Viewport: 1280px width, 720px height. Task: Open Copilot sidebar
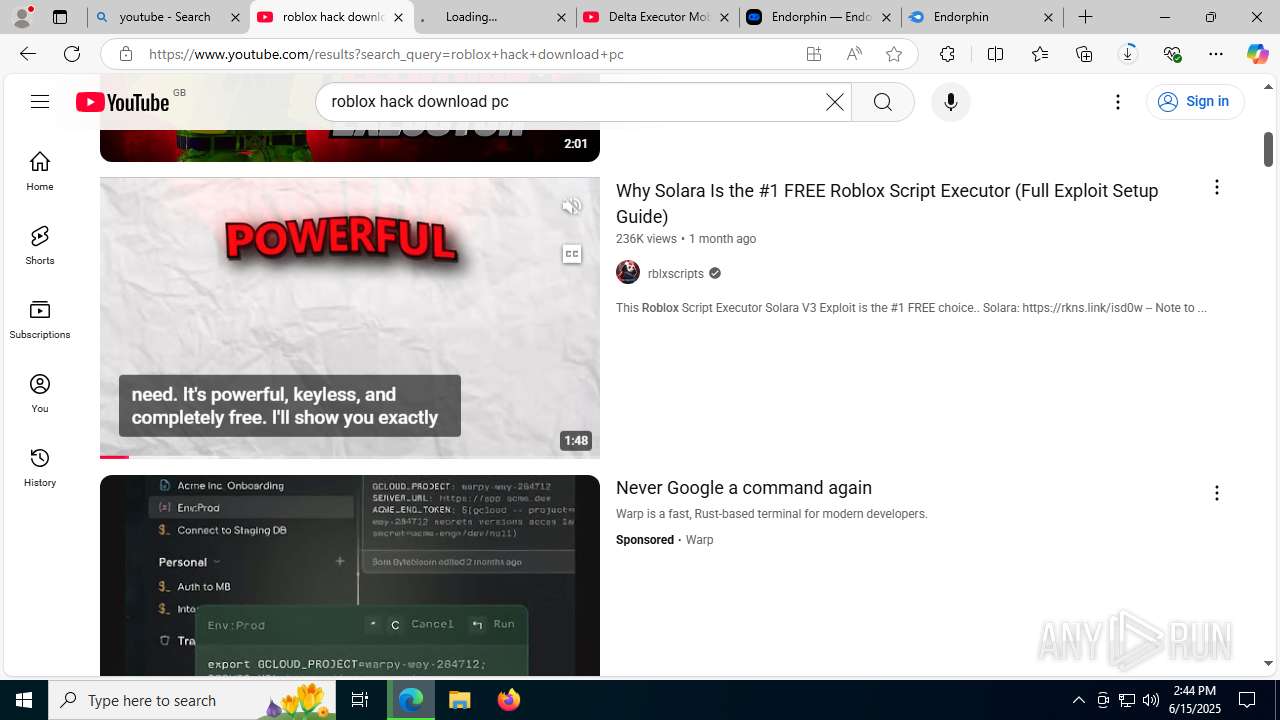(x=1258, y=54)
